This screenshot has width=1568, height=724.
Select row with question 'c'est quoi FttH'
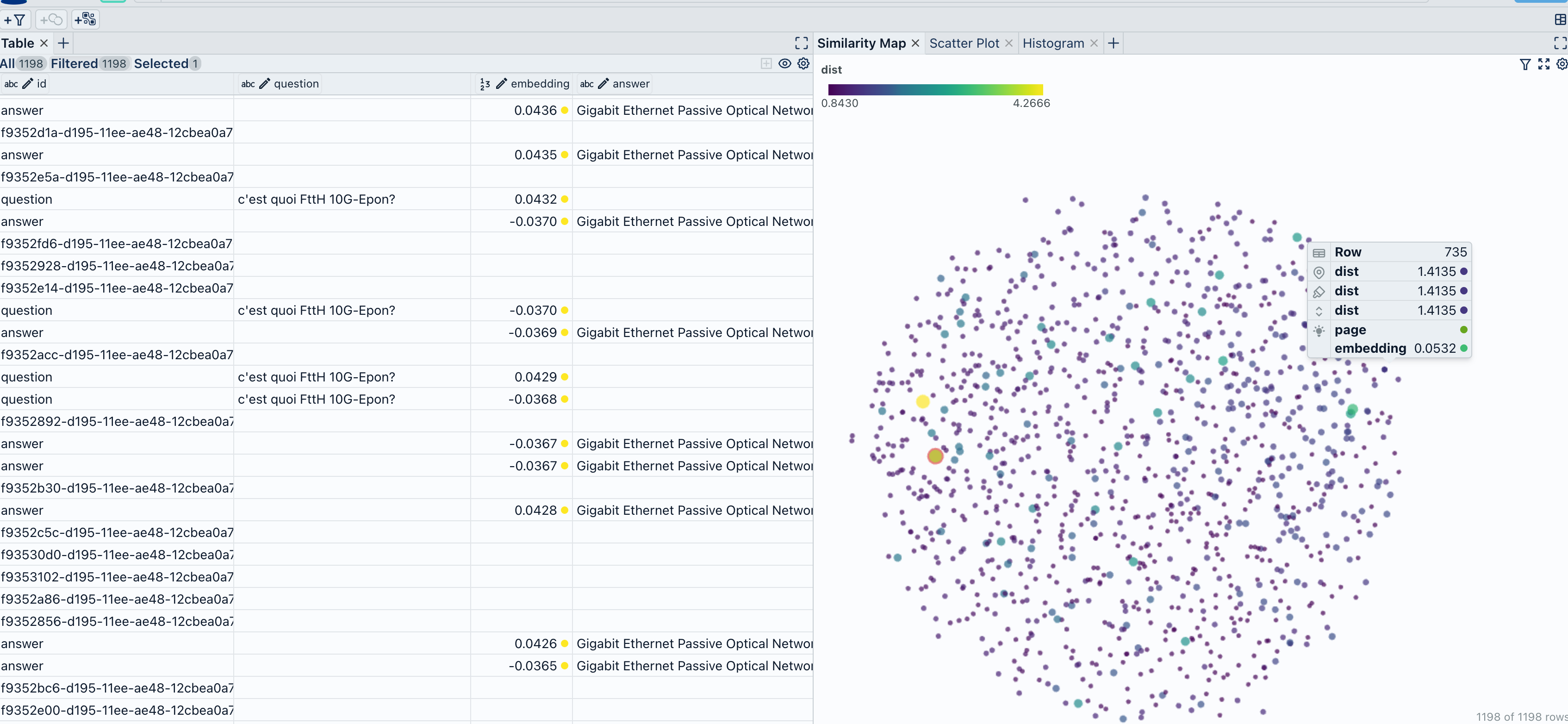click(315, 199)
